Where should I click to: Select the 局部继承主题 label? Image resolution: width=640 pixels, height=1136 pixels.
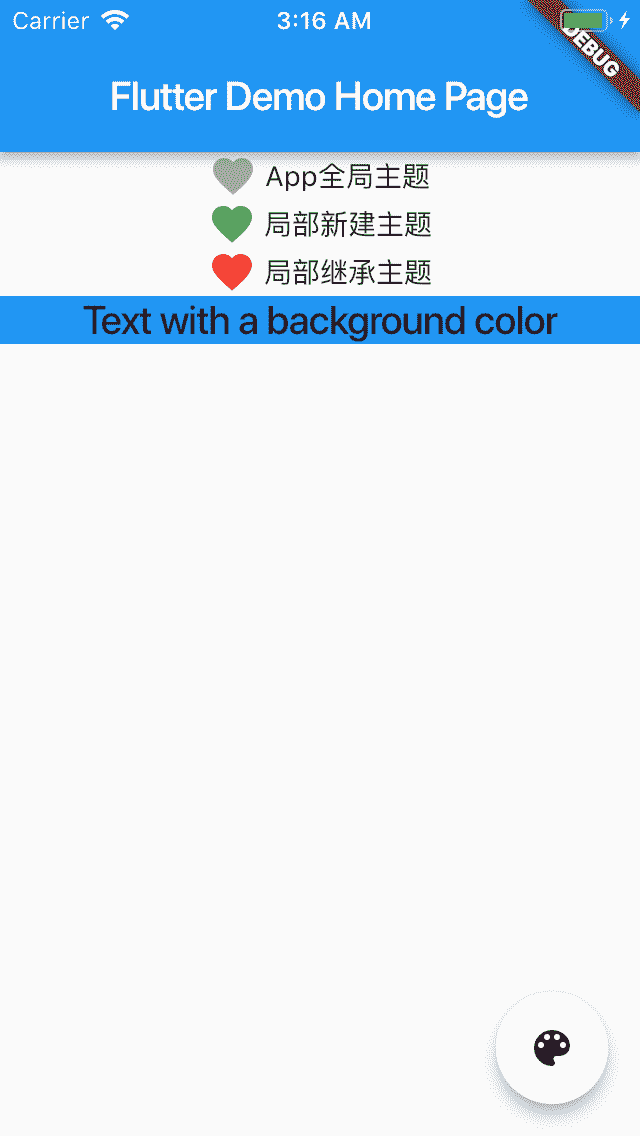click(348, 272)
